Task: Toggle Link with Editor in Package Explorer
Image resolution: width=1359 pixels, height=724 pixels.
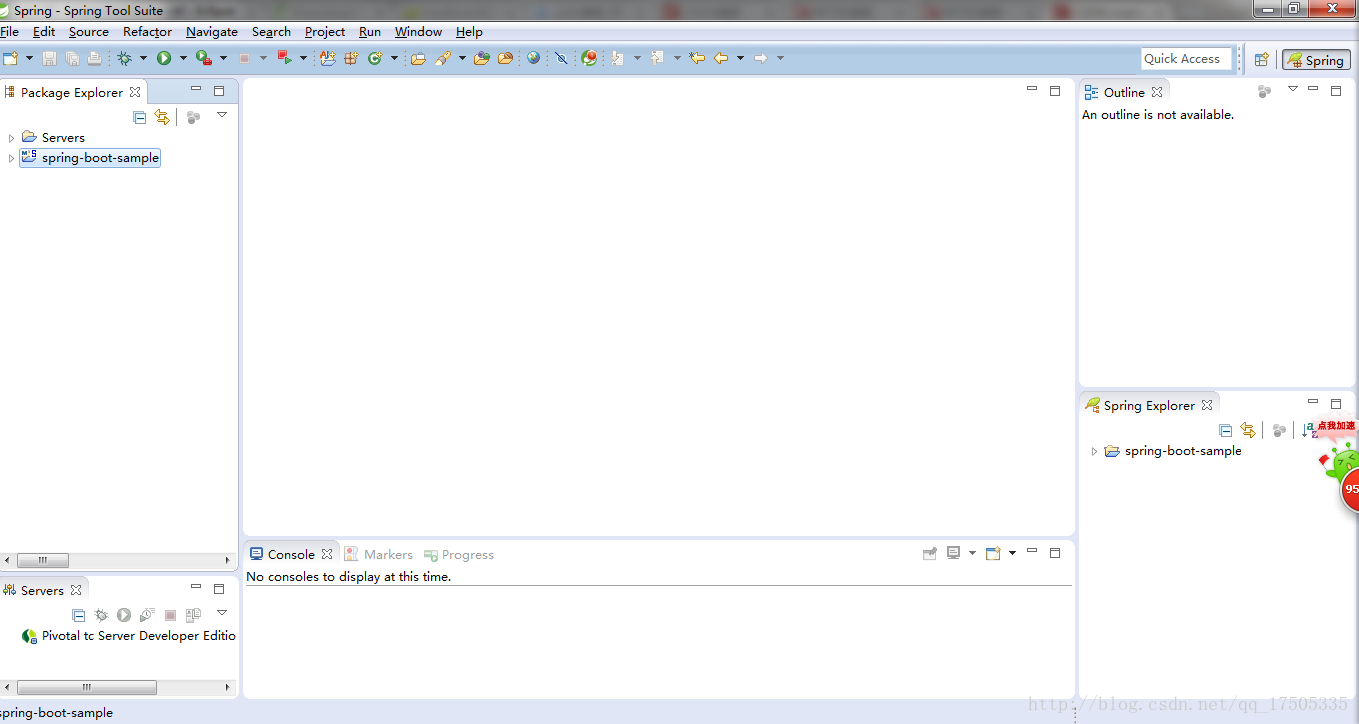Action: [x=162, y=117]
